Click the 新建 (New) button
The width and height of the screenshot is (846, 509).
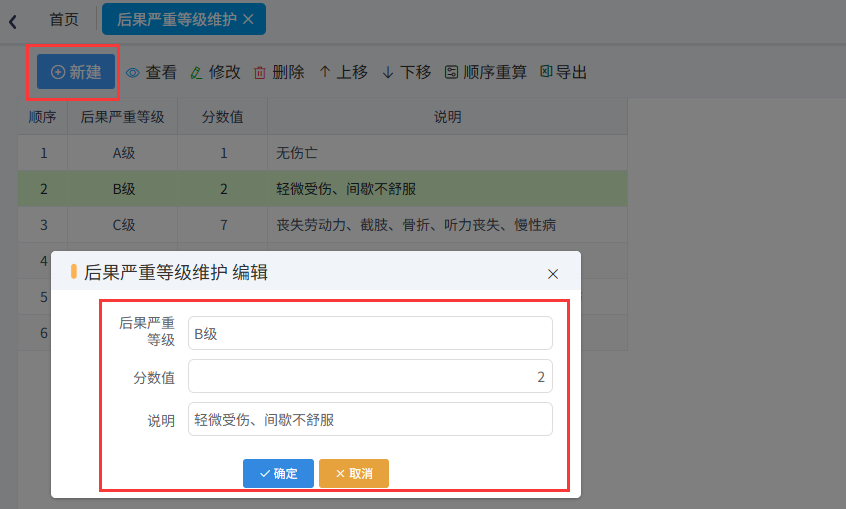pyautogui.click(x=76, y=72)
